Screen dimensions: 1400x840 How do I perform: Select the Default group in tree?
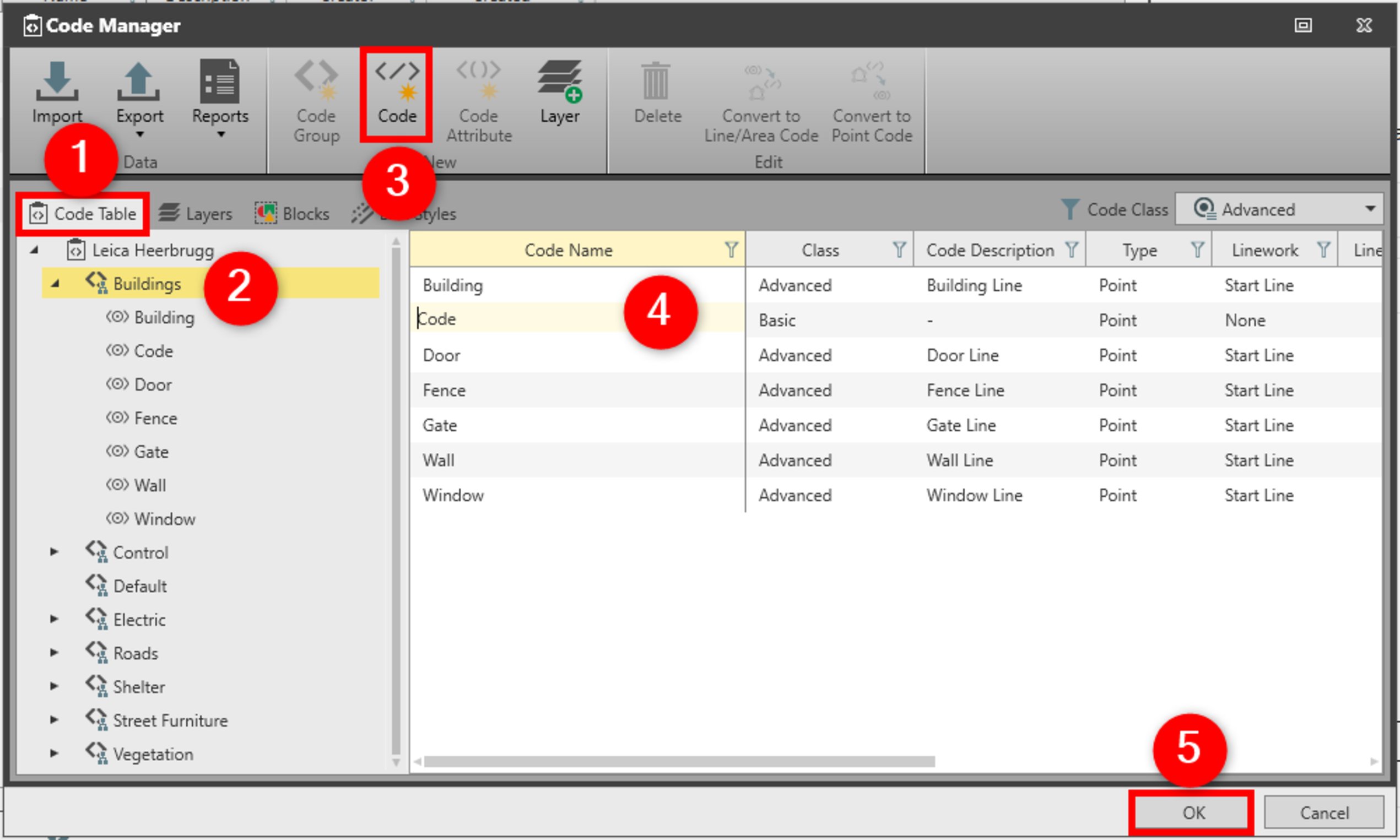127,586
